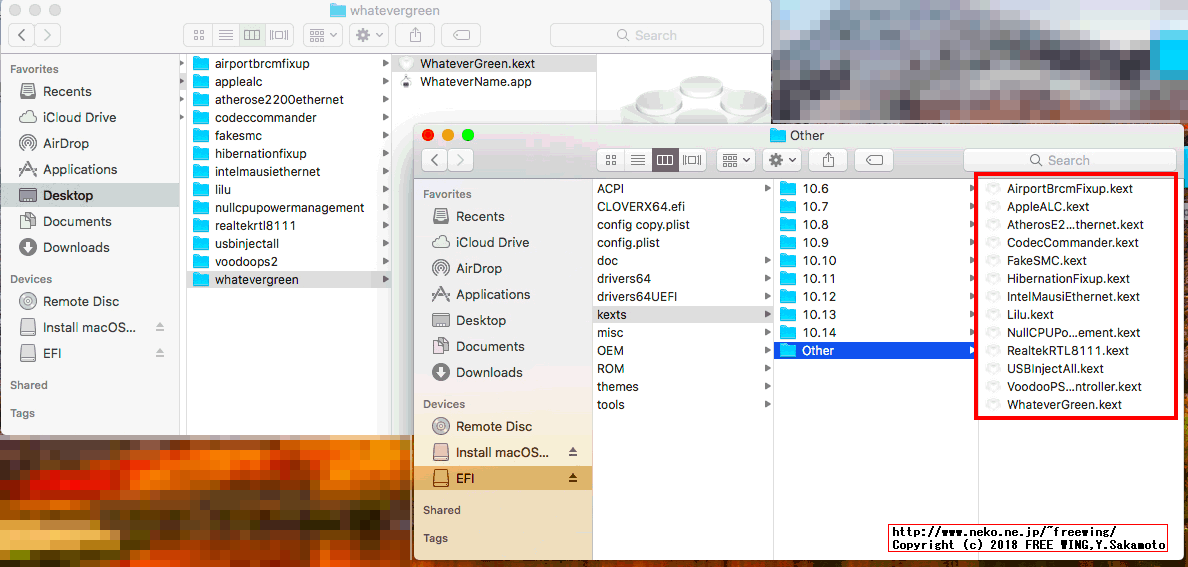1188x567 pixels.
Task: Switch whatevergreen window to list view
Action: pyautogui.click(x=225, y=35)
